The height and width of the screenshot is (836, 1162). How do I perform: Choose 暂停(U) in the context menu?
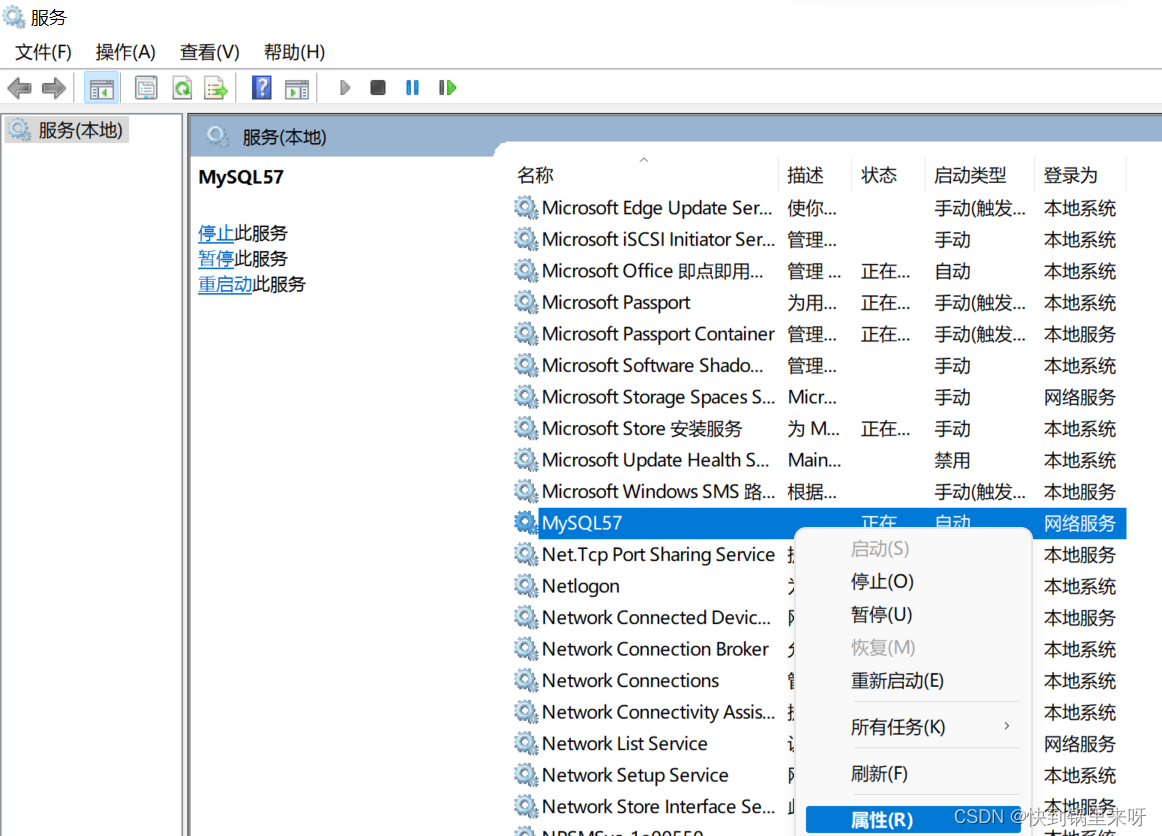pyautogui.click(x=881, y=614)
